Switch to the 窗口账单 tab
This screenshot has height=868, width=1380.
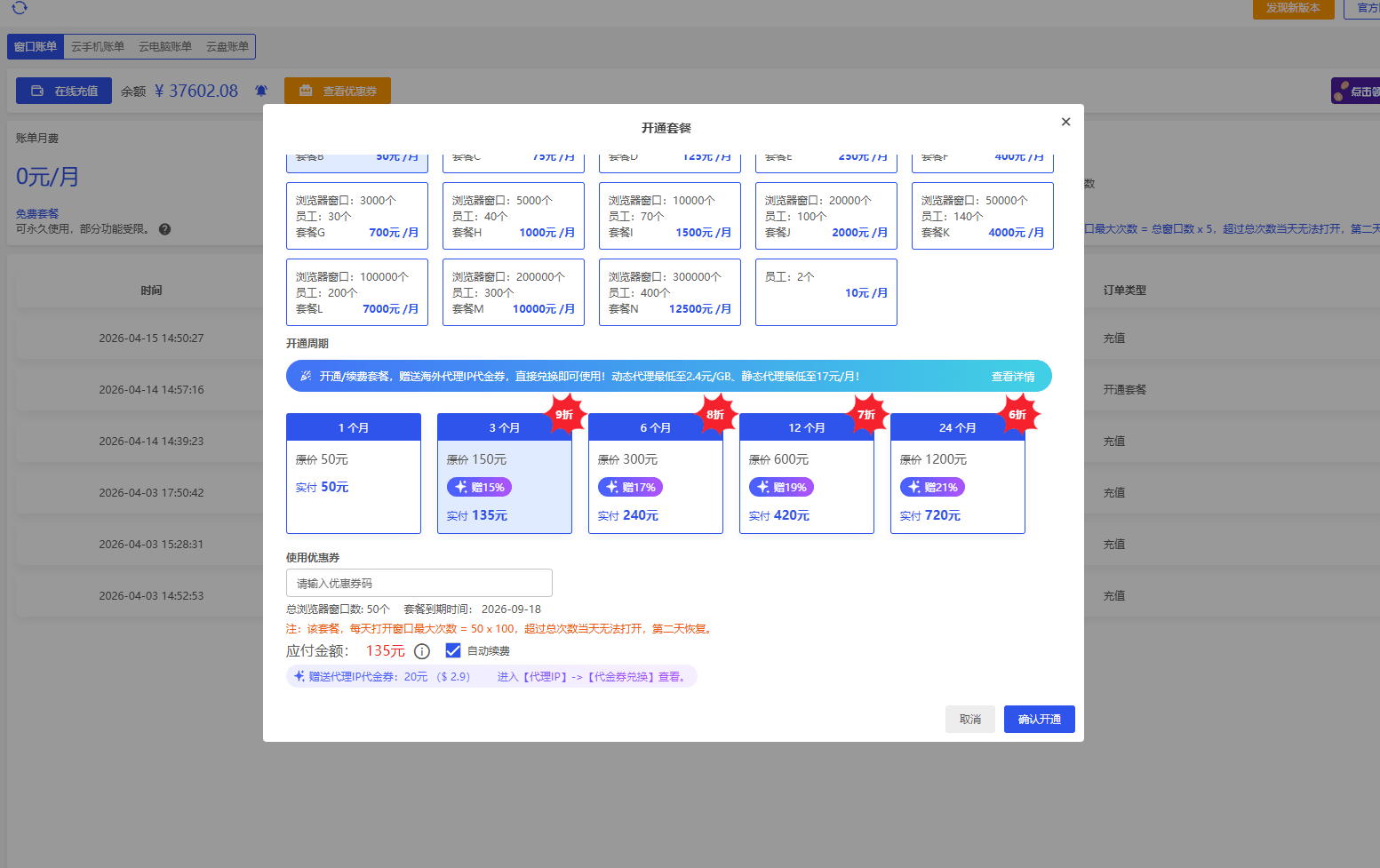tap(36, 46)
